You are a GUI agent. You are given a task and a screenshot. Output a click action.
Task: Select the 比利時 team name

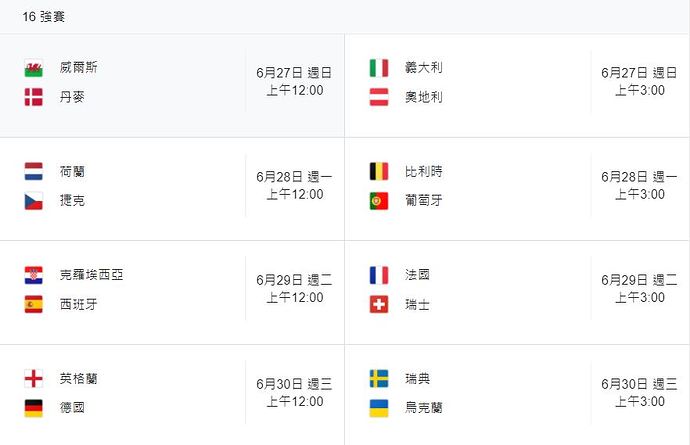(x=424, y=171)
